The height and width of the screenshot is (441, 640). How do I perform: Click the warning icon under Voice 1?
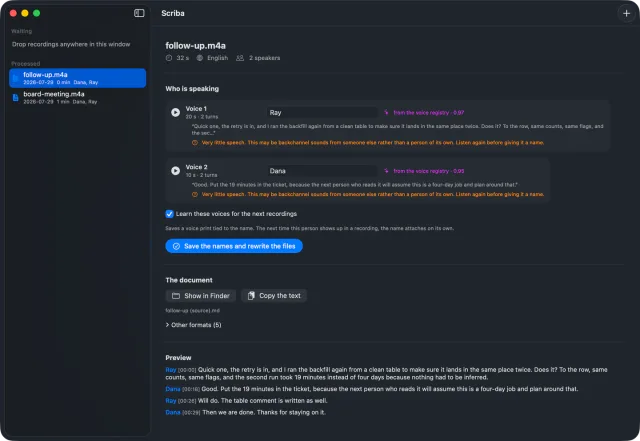click(195, 143)
